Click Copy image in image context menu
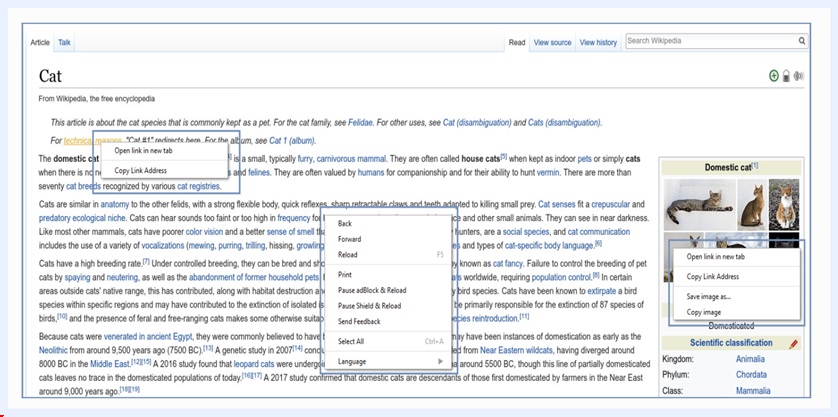 coord(704,312)
